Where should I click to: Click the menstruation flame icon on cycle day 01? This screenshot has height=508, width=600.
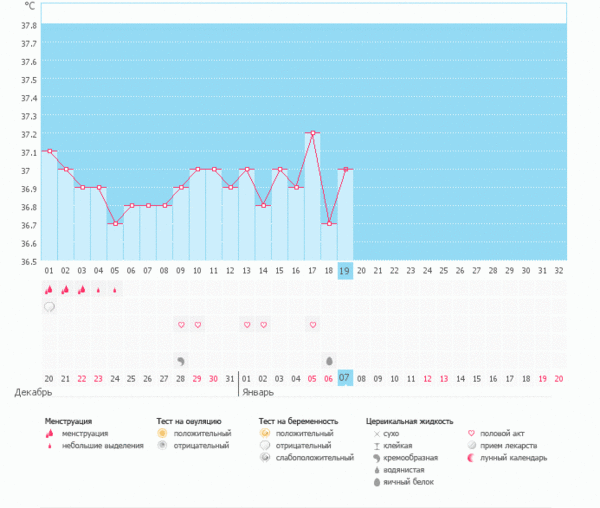[x=48, y=289]
